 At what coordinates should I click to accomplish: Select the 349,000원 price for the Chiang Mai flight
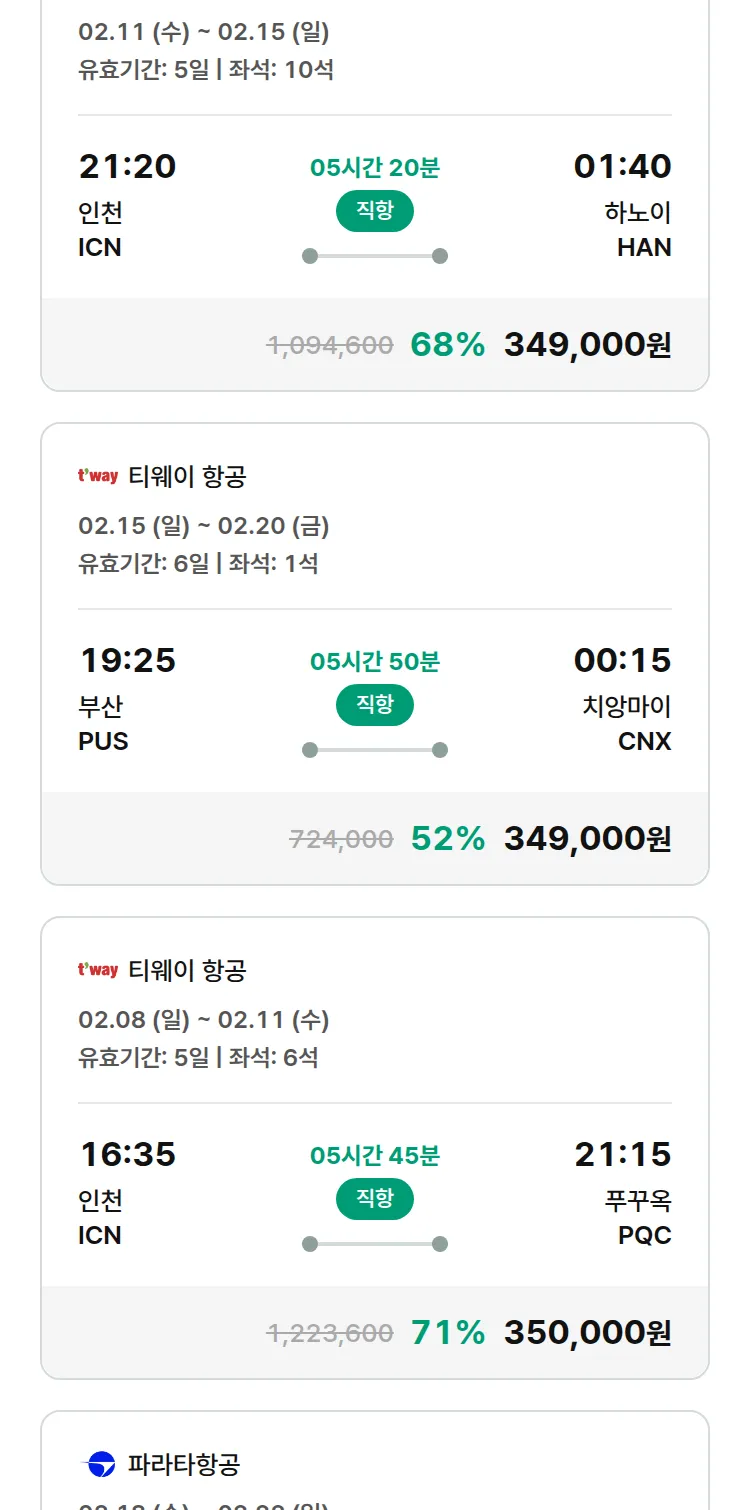coord(587,839)
